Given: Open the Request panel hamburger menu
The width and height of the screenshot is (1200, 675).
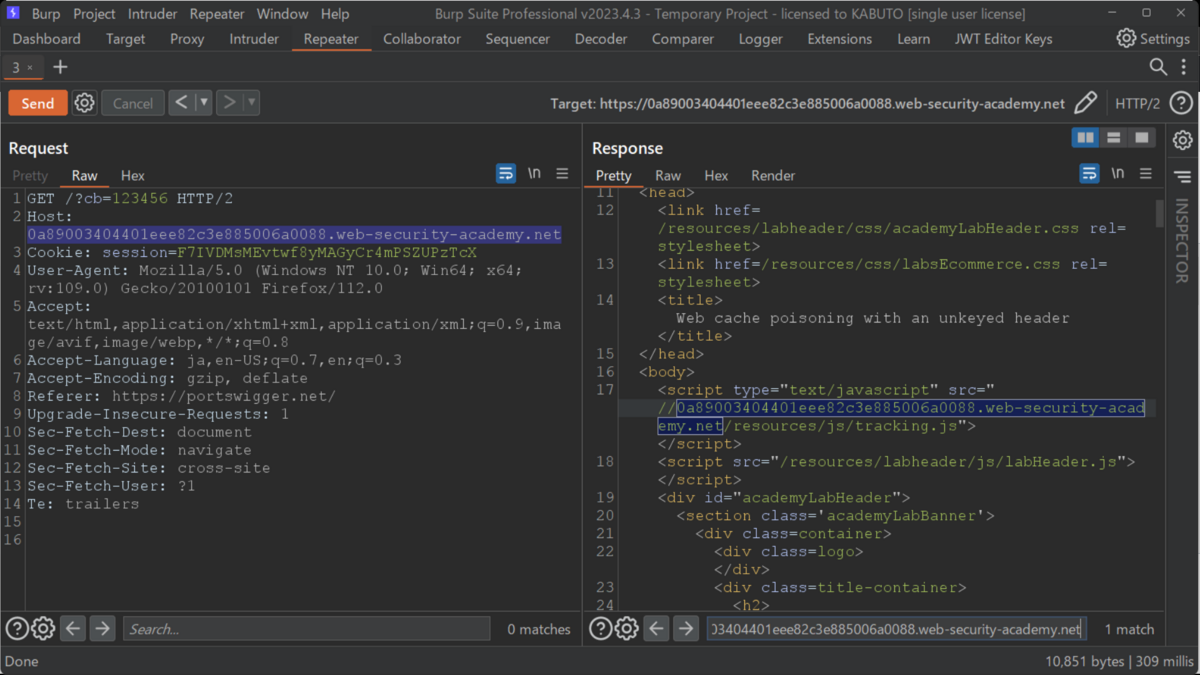Looking at the screenshot, I should click(562, 174).
